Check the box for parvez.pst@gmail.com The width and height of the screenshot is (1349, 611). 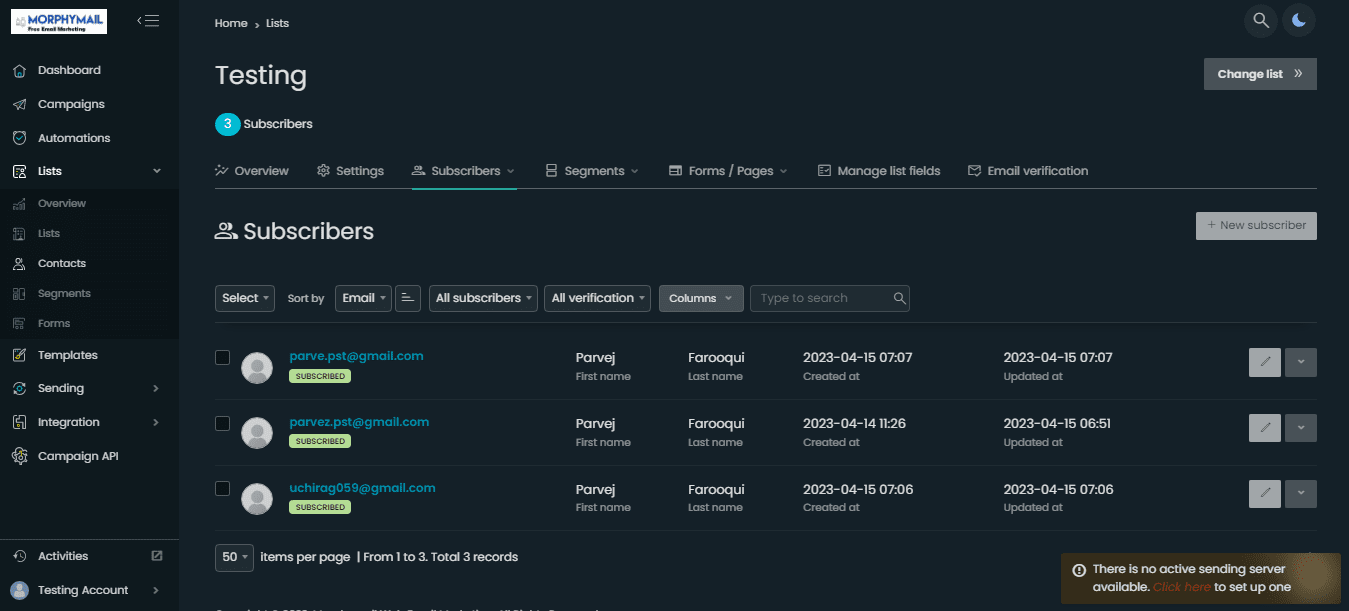click(x=223, y=423)
